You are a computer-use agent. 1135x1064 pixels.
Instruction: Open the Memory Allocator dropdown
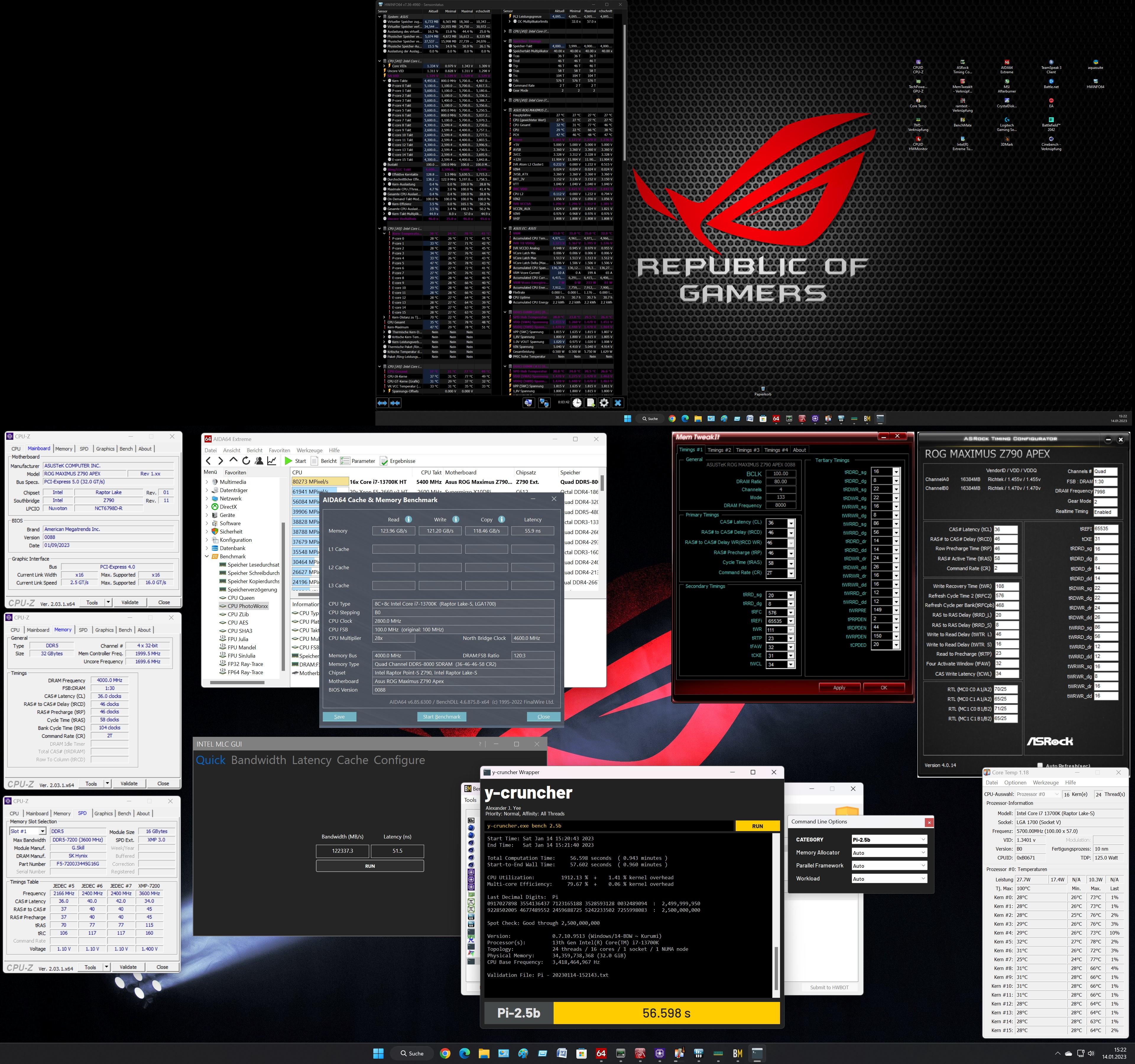889,852
